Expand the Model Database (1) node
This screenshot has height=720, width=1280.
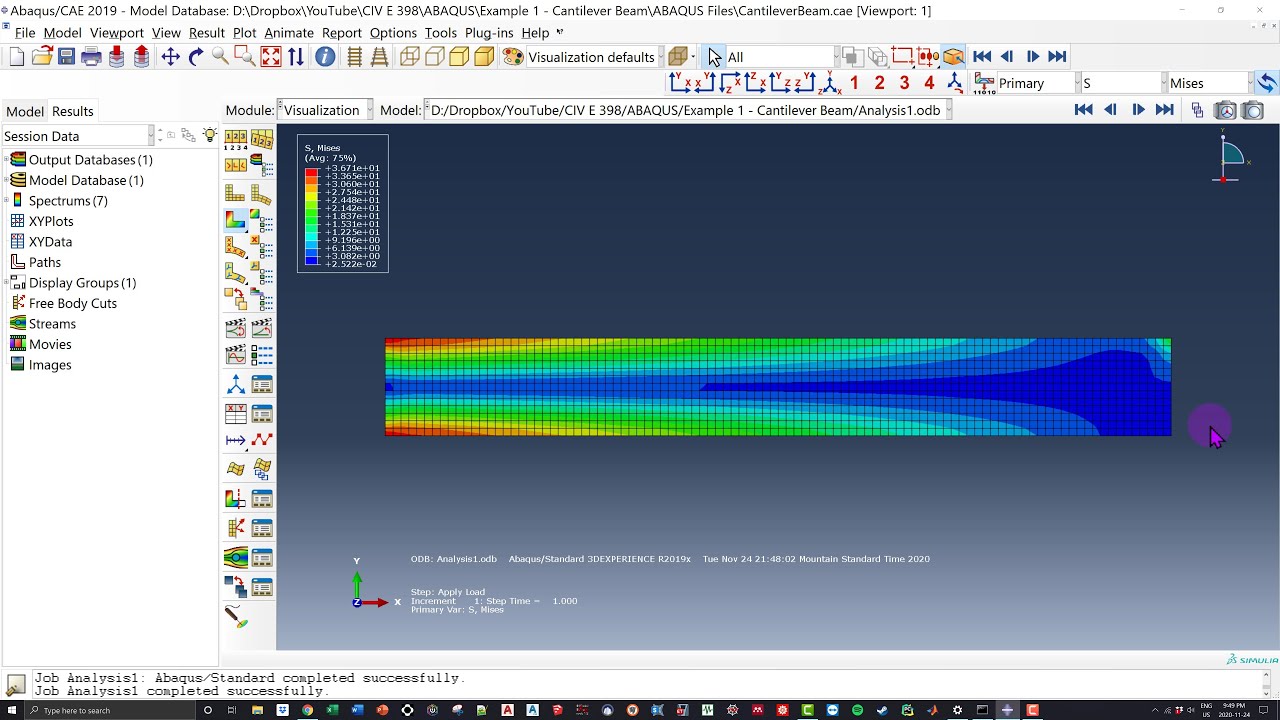(7, 180)
